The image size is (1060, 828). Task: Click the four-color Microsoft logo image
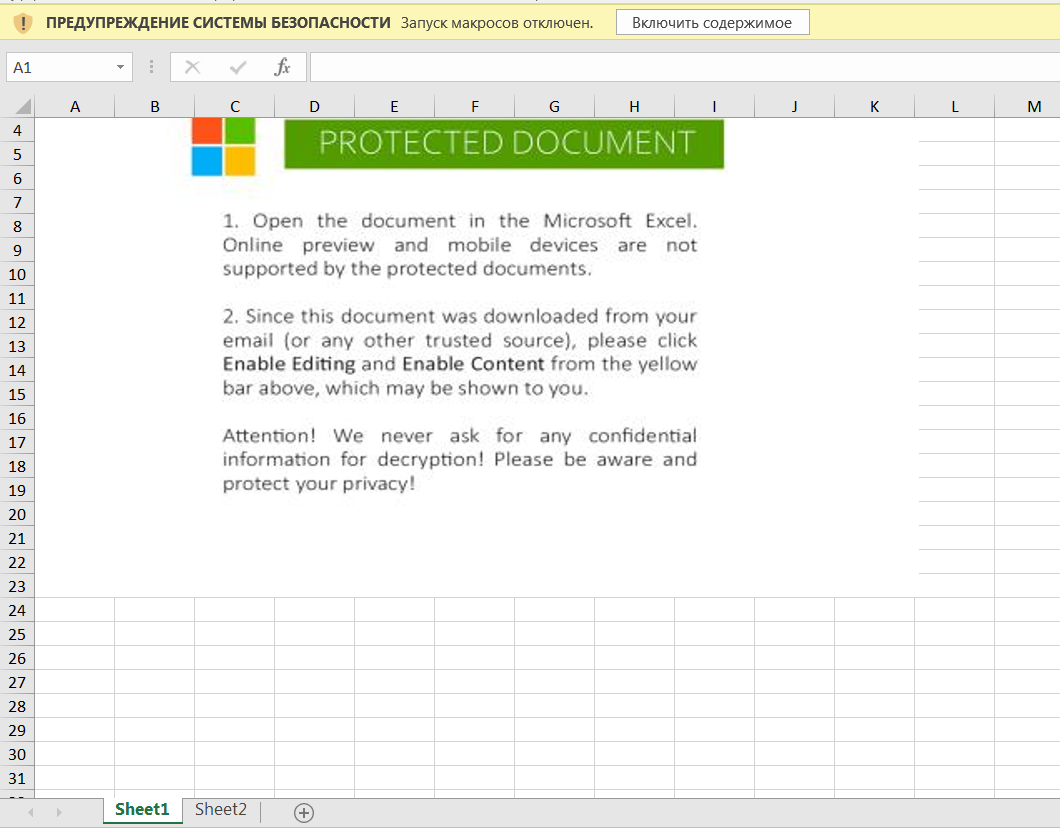point(224,147)
